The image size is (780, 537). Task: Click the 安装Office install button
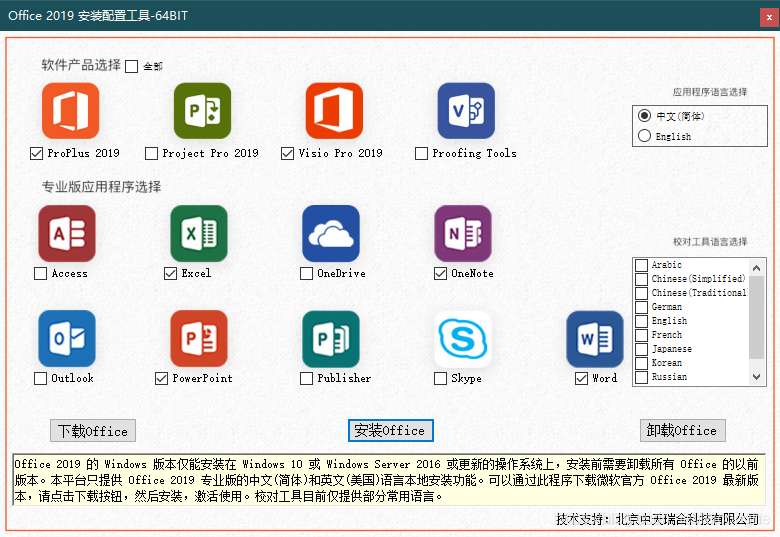click(x=390, y=430)
